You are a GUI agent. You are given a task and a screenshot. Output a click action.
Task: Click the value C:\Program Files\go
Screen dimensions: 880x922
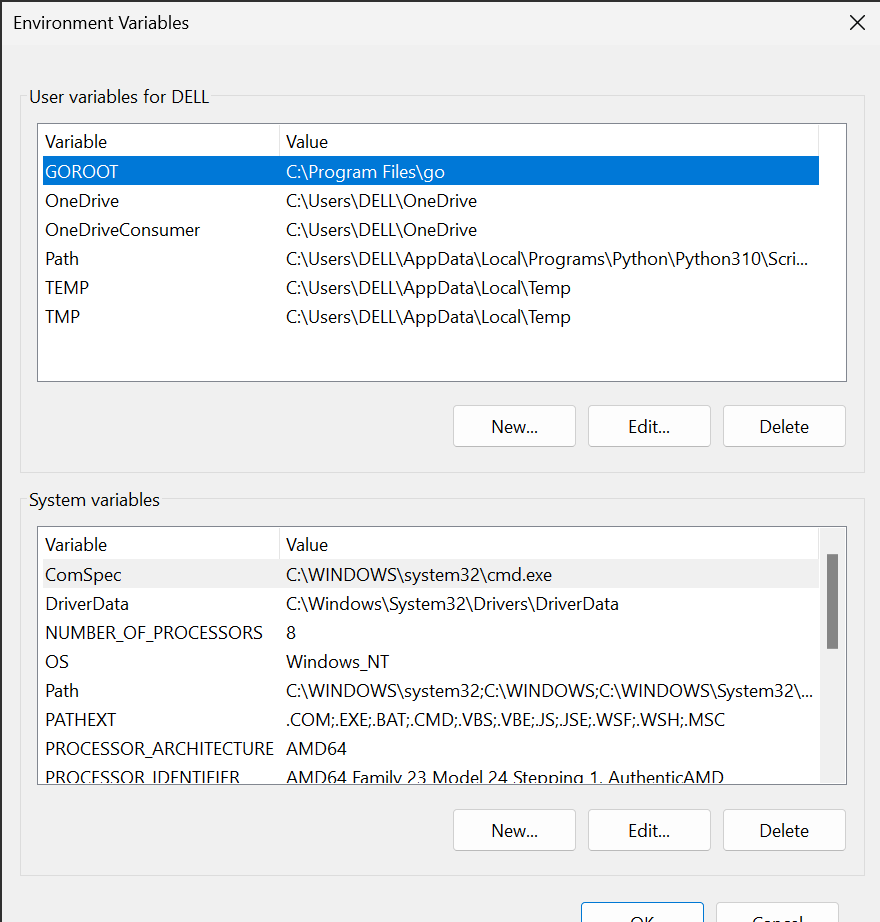[365, 172]
